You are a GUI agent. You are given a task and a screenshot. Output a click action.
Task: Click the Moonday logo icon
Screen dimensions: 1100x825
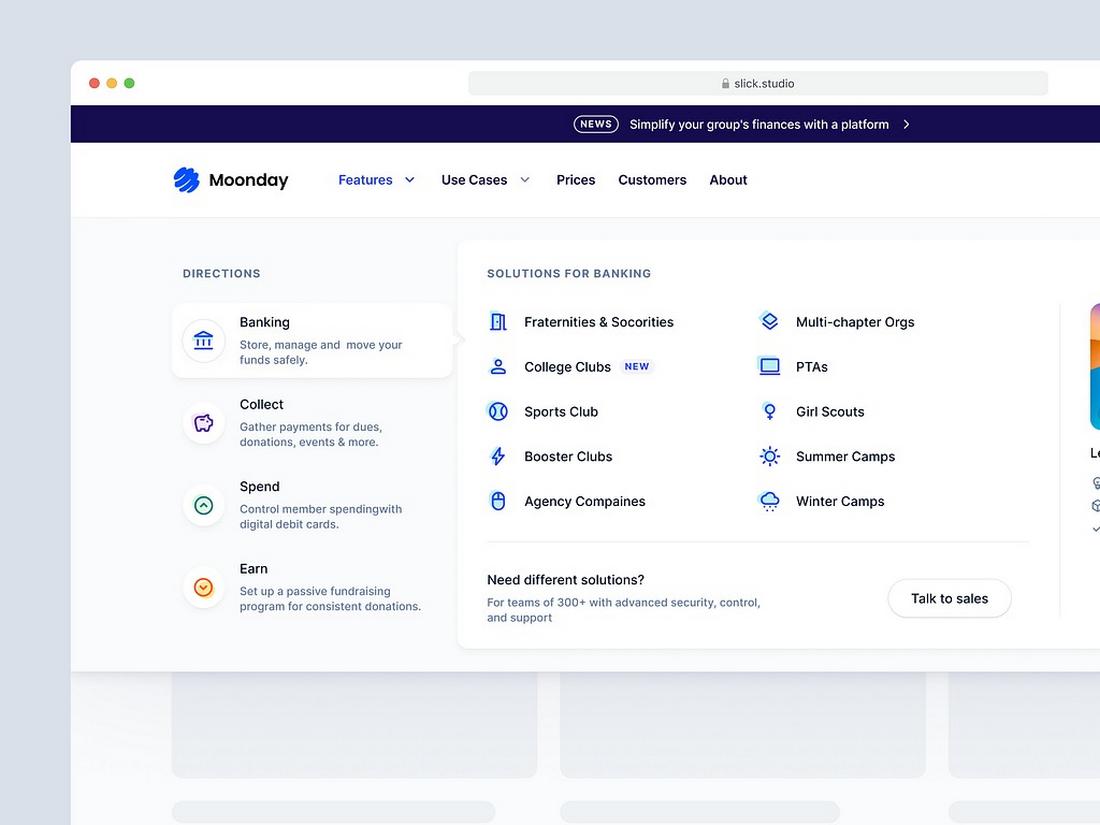coord(187,180)
